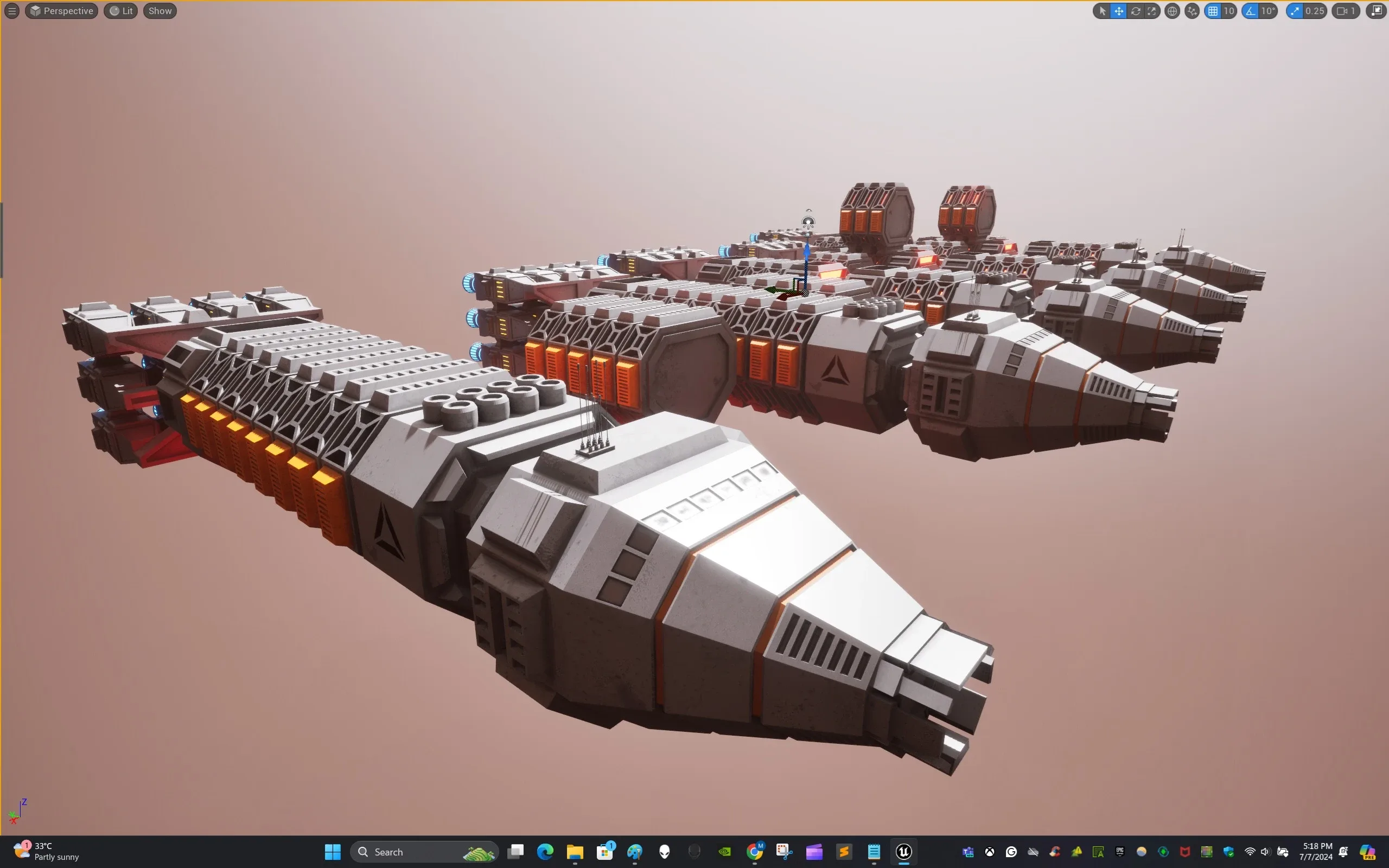
Task: Open the Lit view mode dropdown
Action: (120, 10)
